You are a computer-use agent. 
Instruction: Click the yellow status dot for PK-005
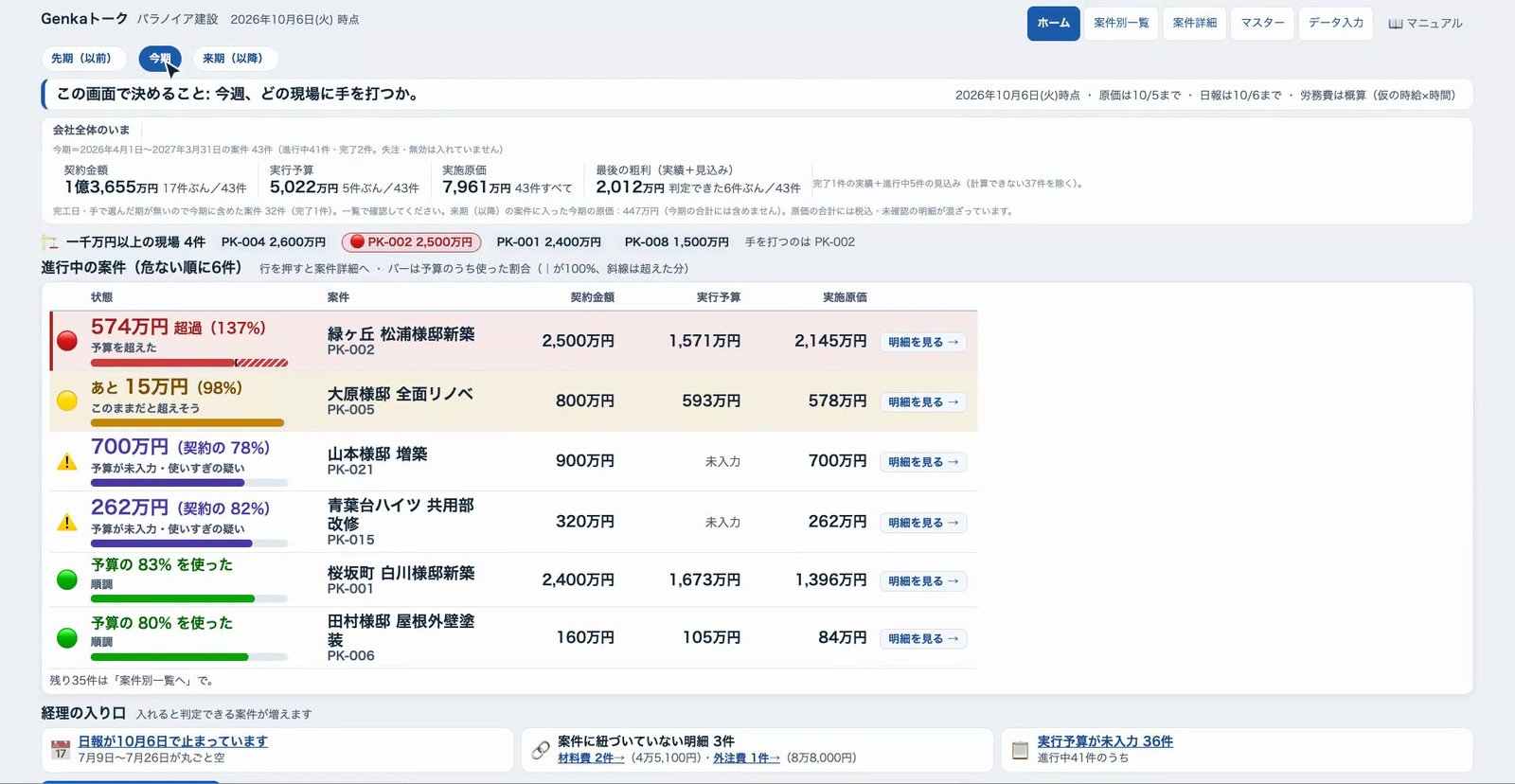(x=67, y=401)
